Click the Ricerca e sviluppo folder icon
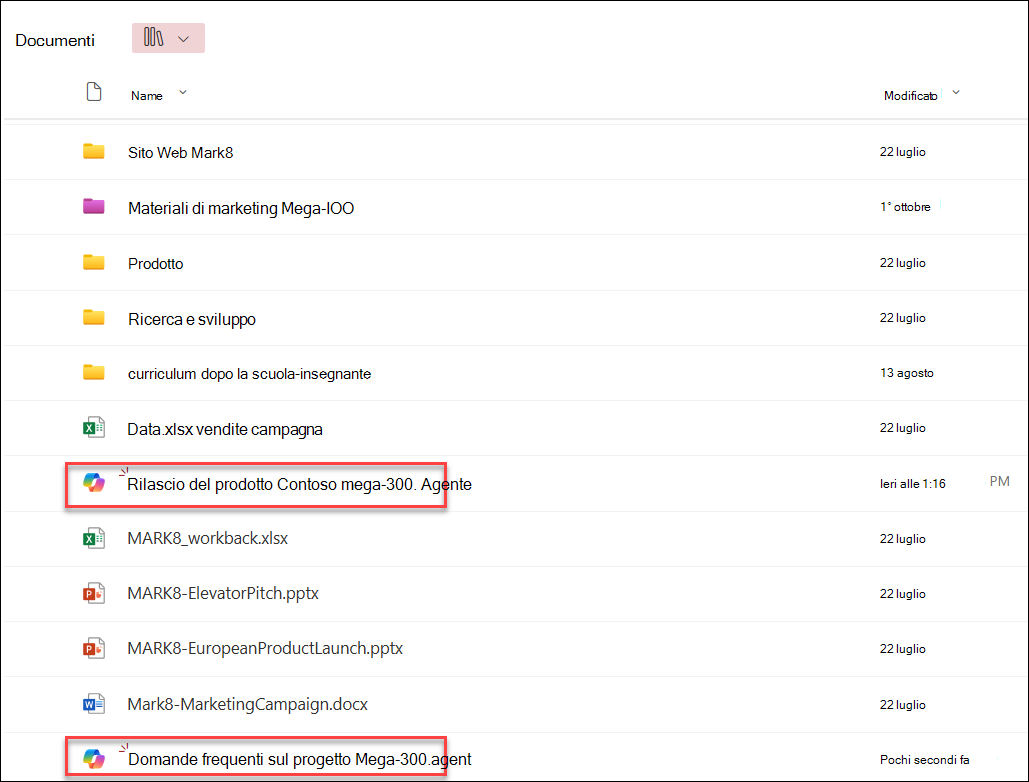 94,318
